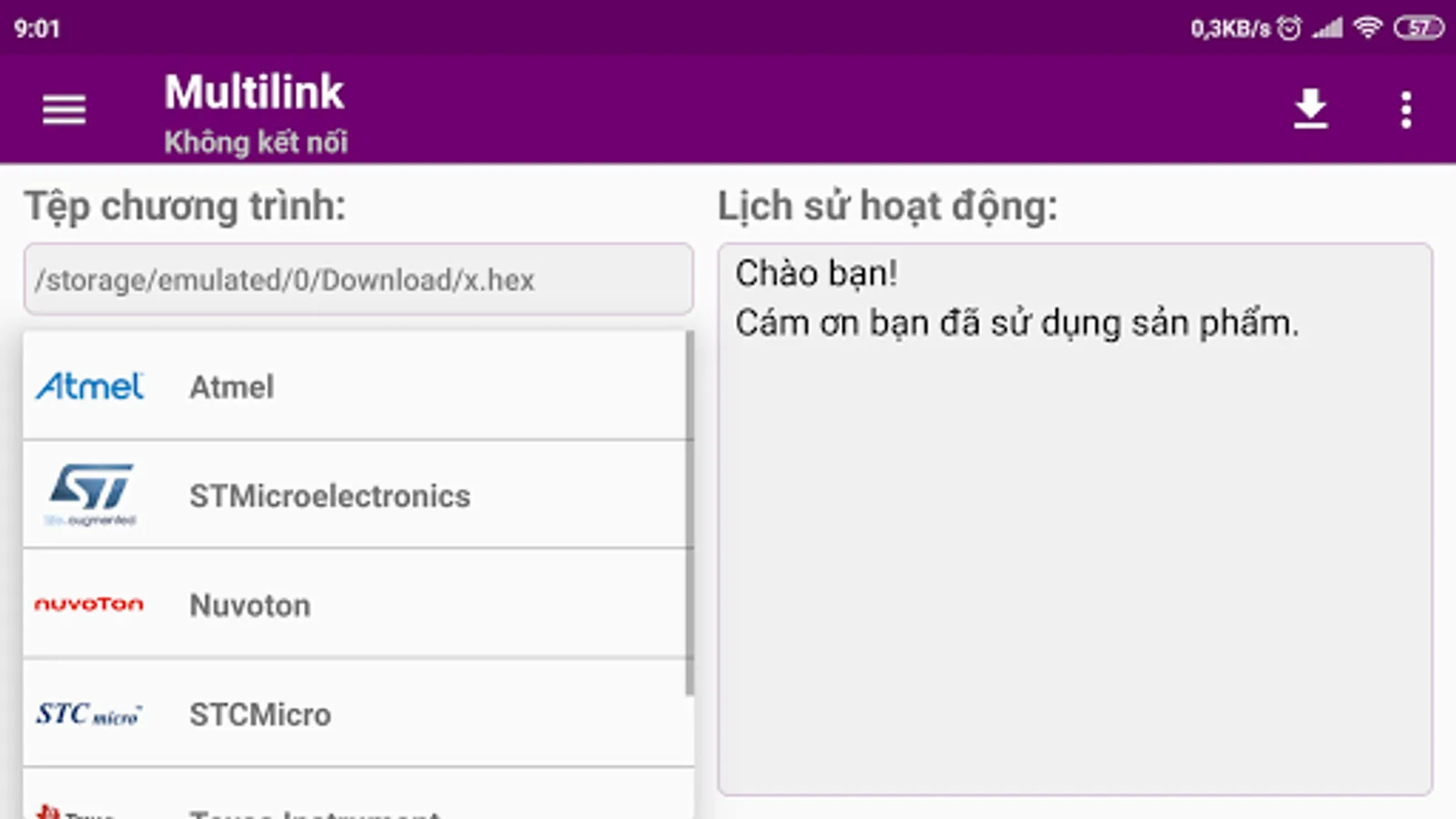Tap the cellular signal strength icon
The width and height of the screenshot is (1456, 819).
pos(1328,27)
